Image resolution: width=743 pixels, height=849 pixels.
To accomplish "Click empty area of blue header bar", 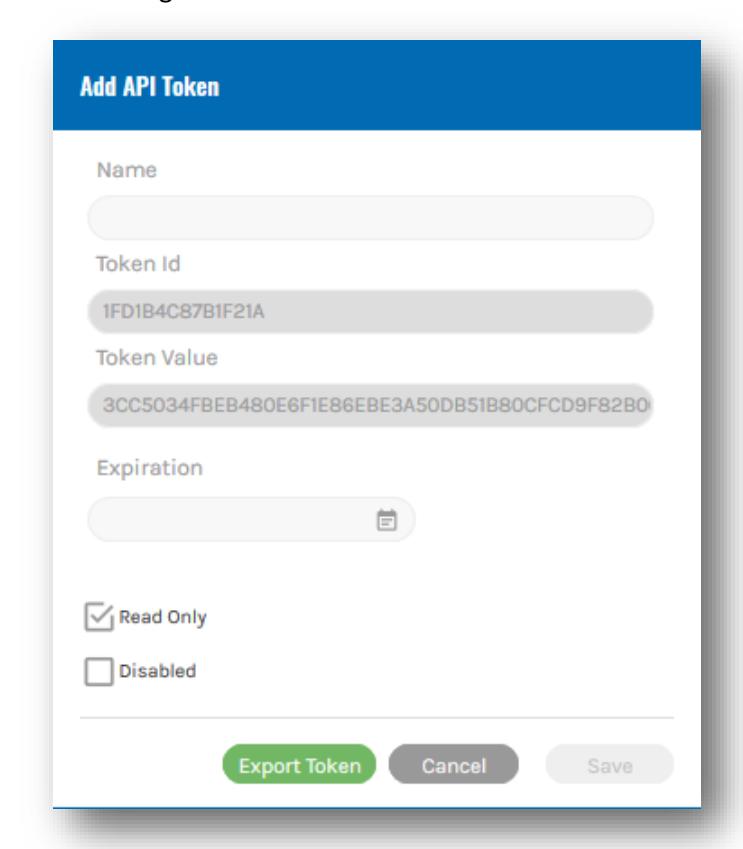I will pos(460,85).
